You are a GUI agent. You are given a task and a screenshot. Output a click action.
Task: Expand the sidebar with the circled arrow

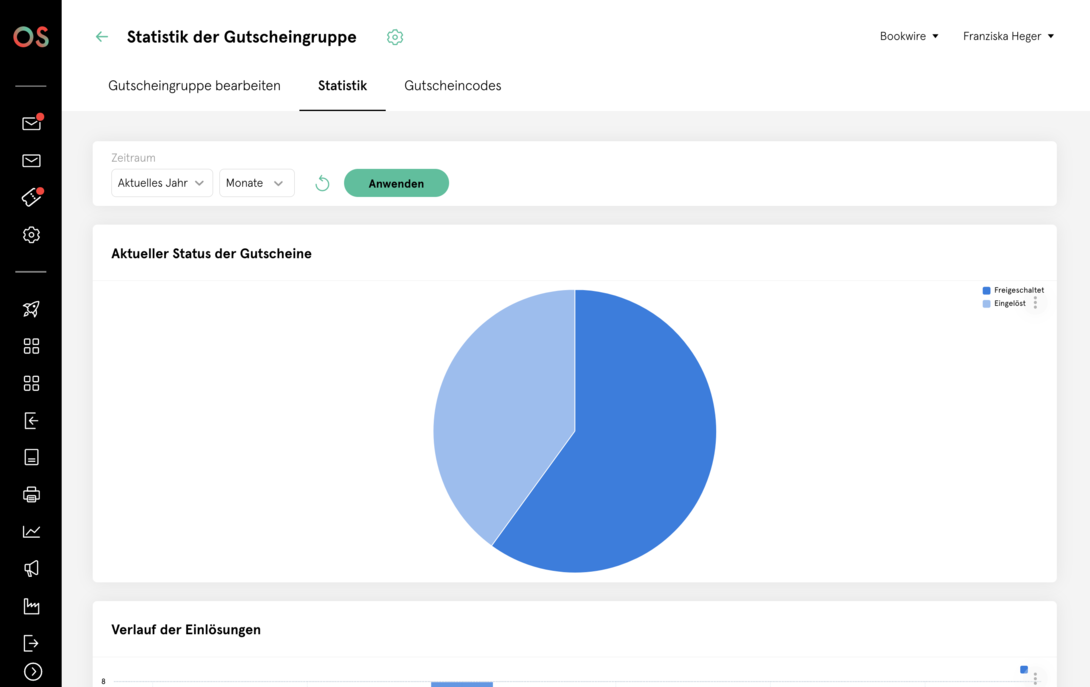(33, 672)
